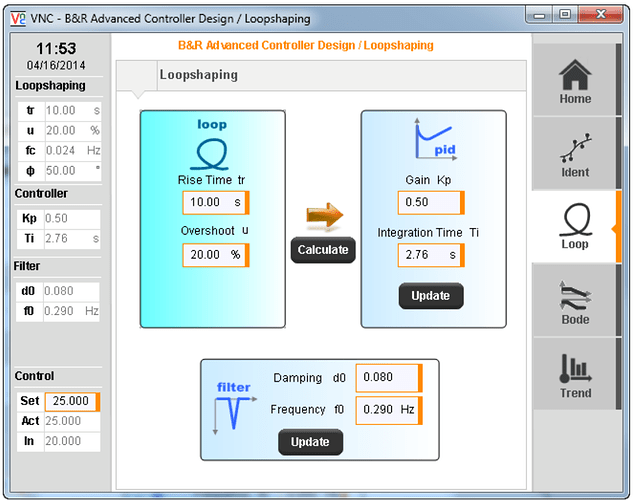Click the fc value 0.024 Hz
The image size is (633, 500).
click(x=73, y=151)
